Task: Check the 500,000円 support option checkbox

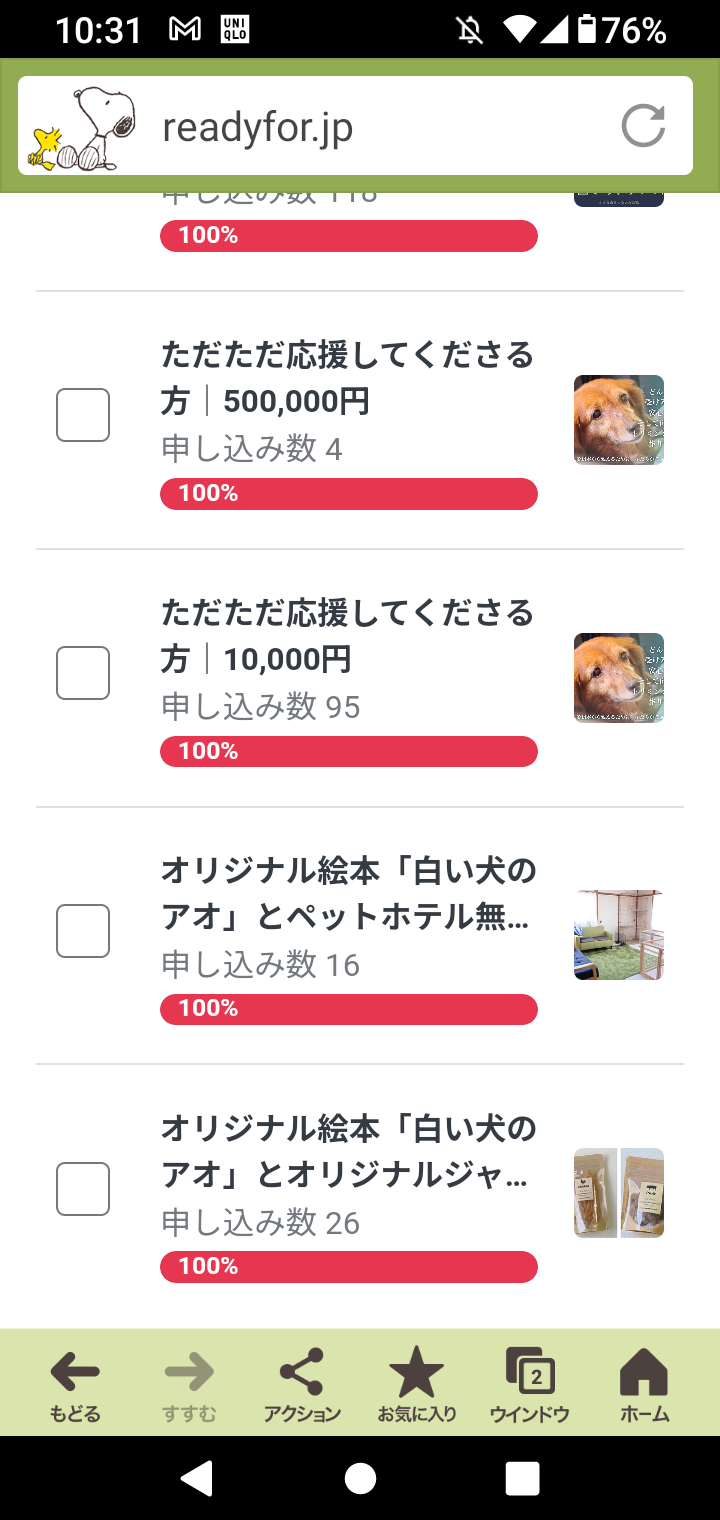Action: 83,415
